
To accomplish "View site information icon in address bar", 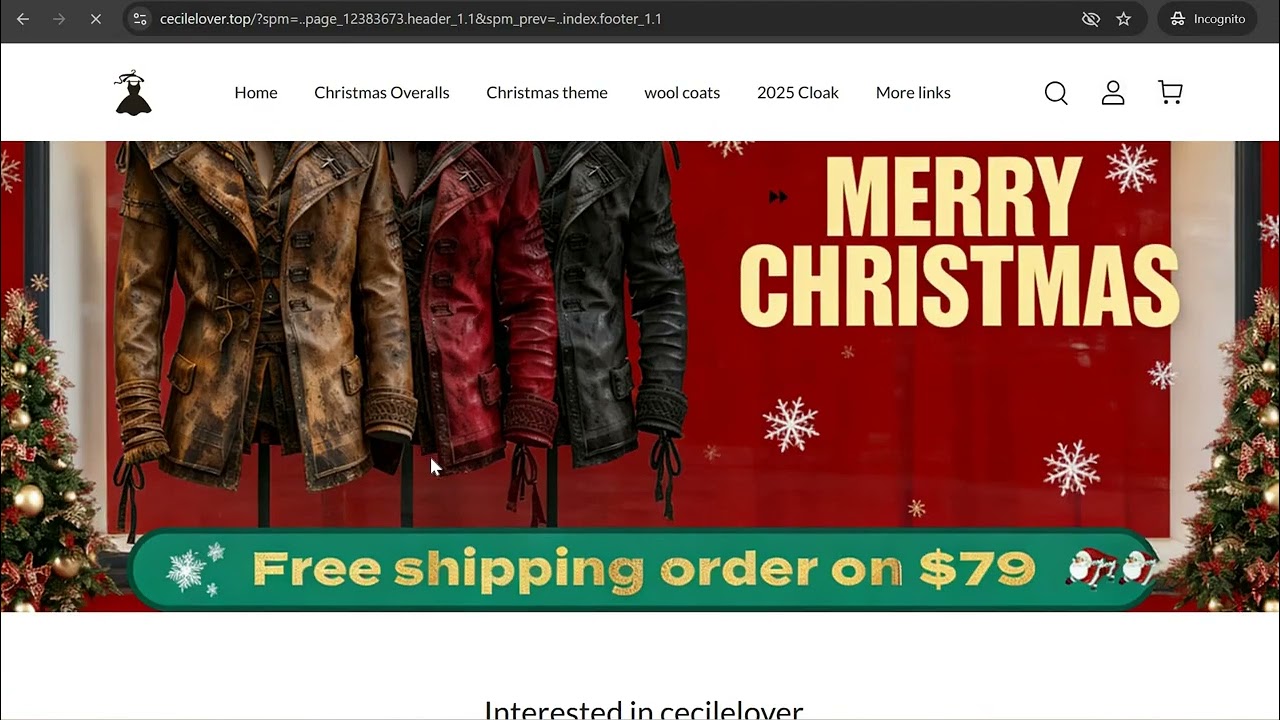I will pos(140,19).
